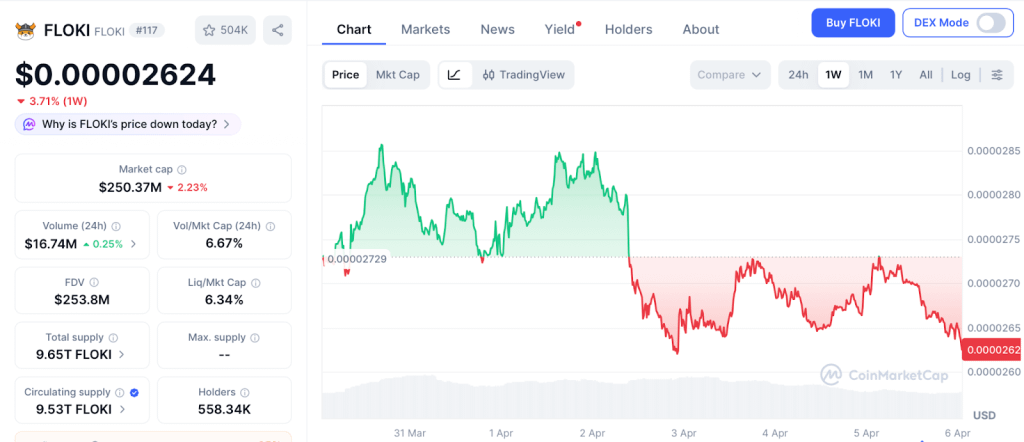Open chart settings sliders icon
This screenshot has height=442, width=1024.
coord(996,75)
